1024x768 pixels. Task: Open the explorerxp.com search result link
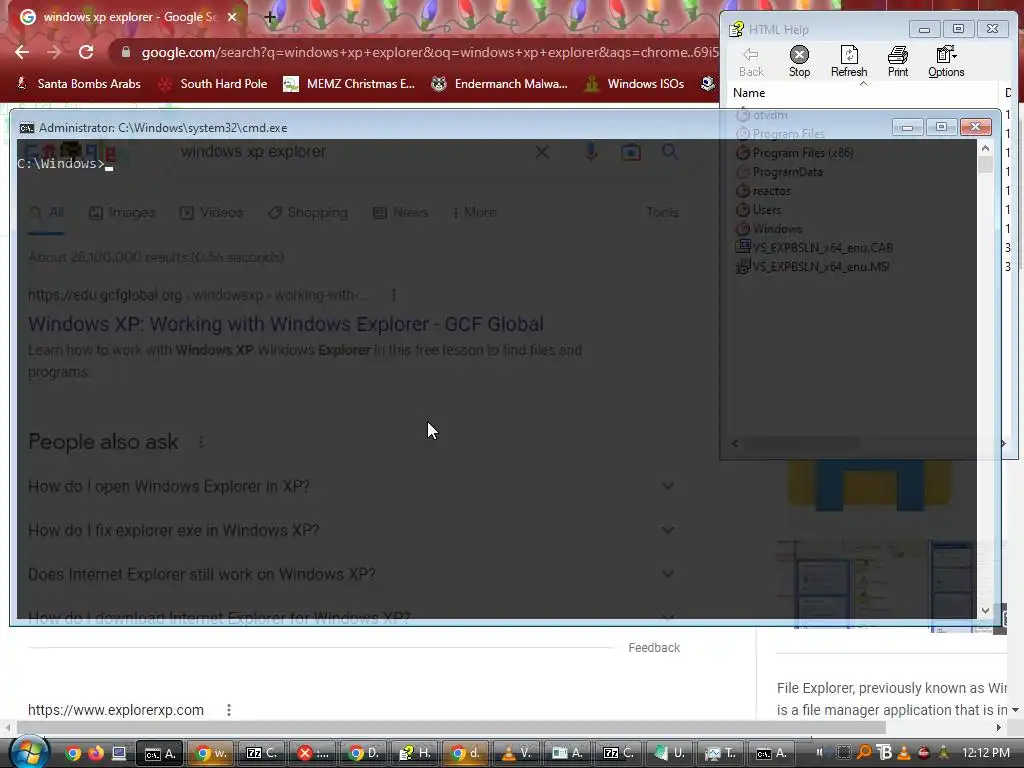pos(116,710)
